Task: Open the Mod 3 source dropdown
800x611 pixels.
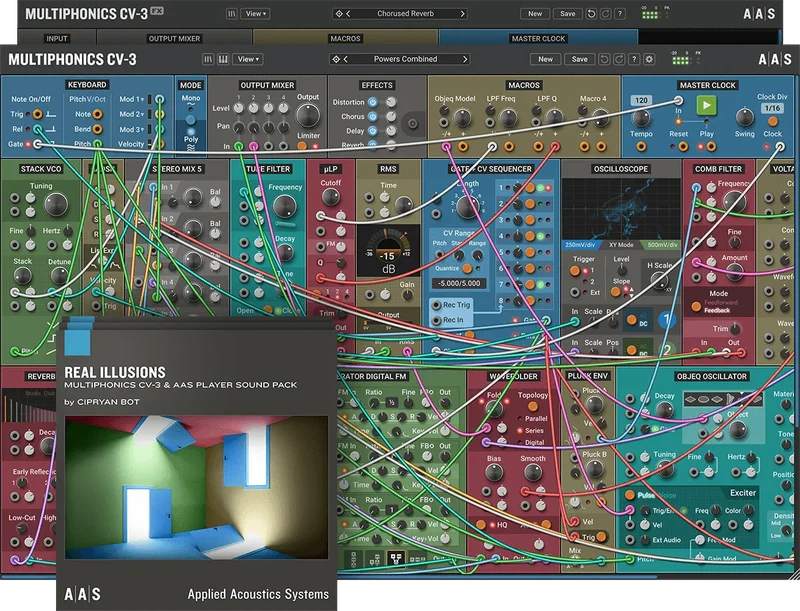Action: click(x=132, y=129)
